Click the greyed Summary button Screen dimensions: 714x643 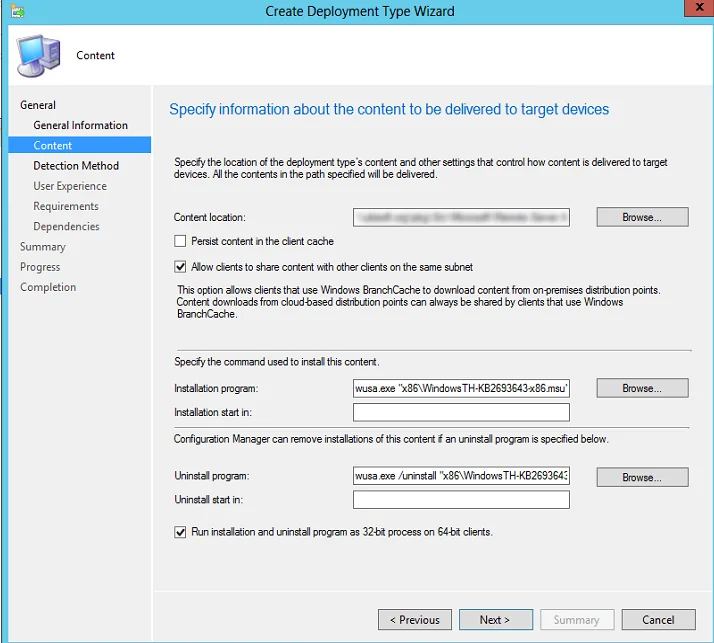click(577, 620)
